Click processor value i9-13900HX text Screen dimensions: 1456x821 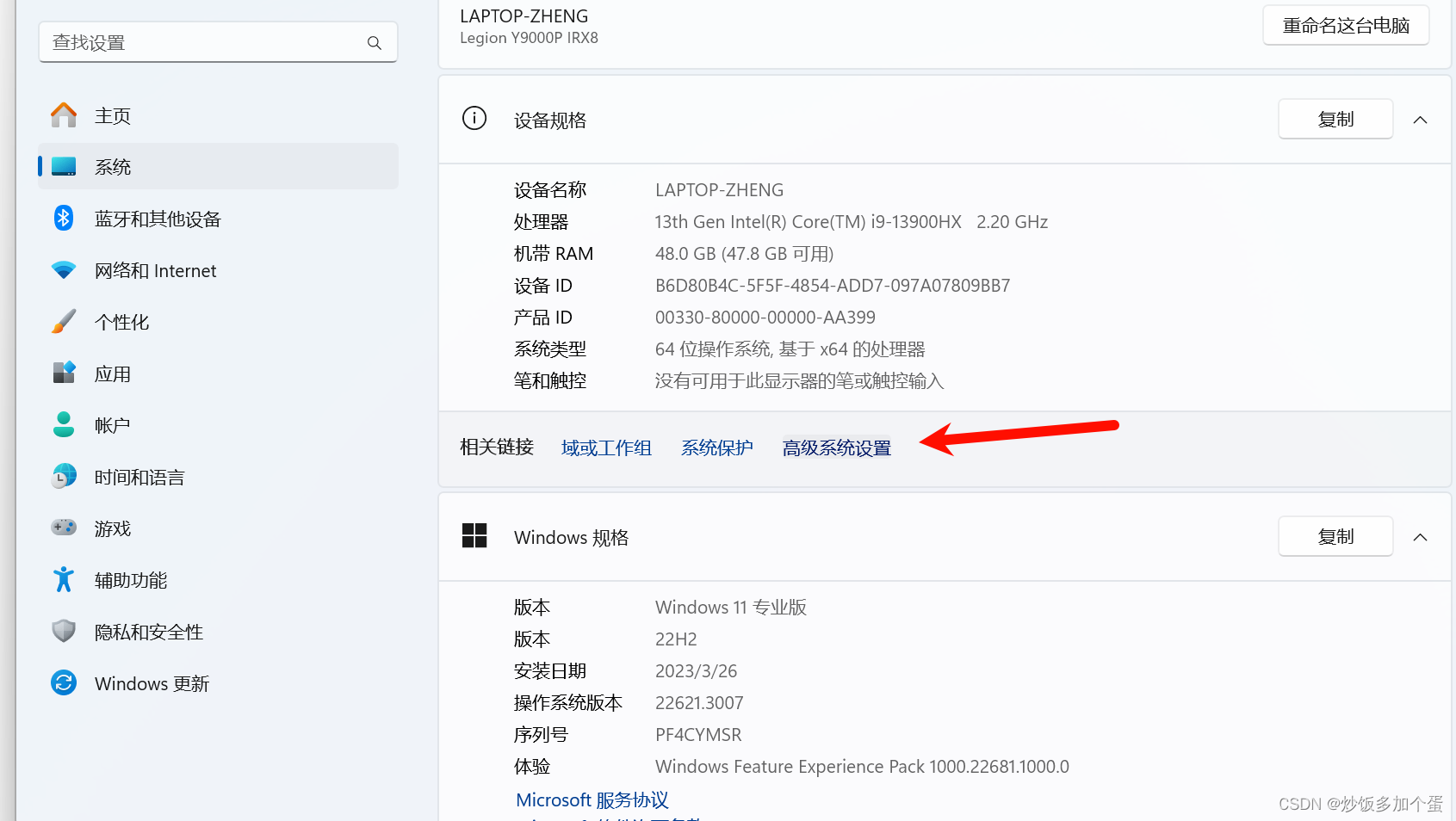852,222
